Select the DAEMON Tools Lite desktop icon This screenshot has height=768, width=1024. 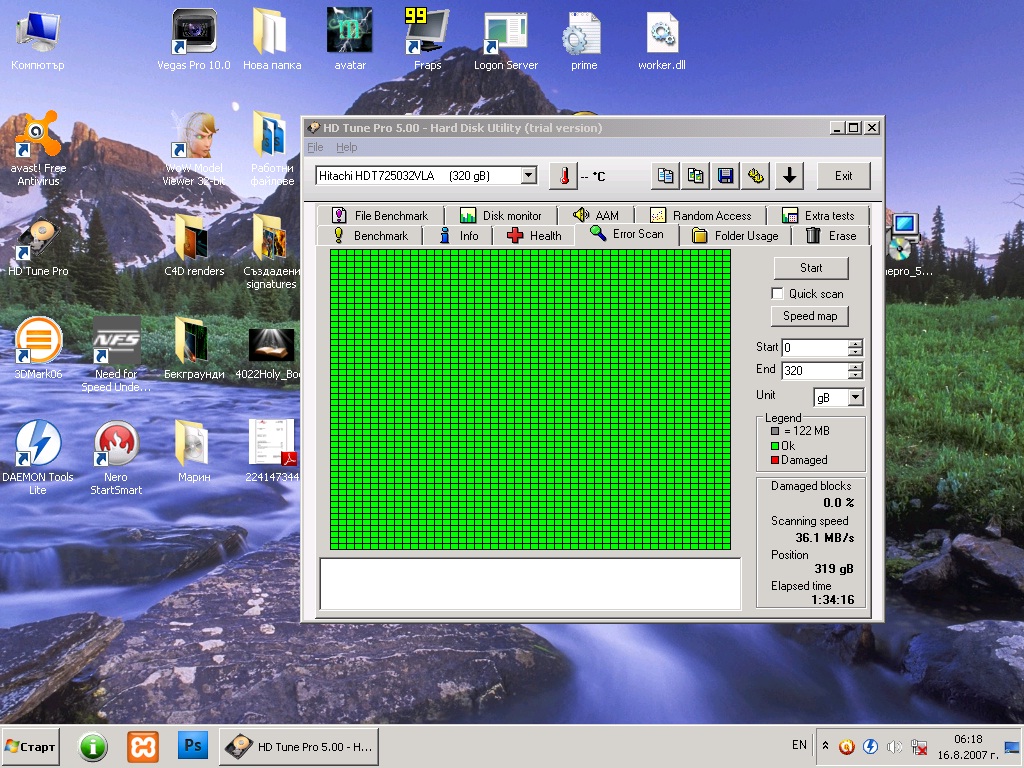[38, 457]
